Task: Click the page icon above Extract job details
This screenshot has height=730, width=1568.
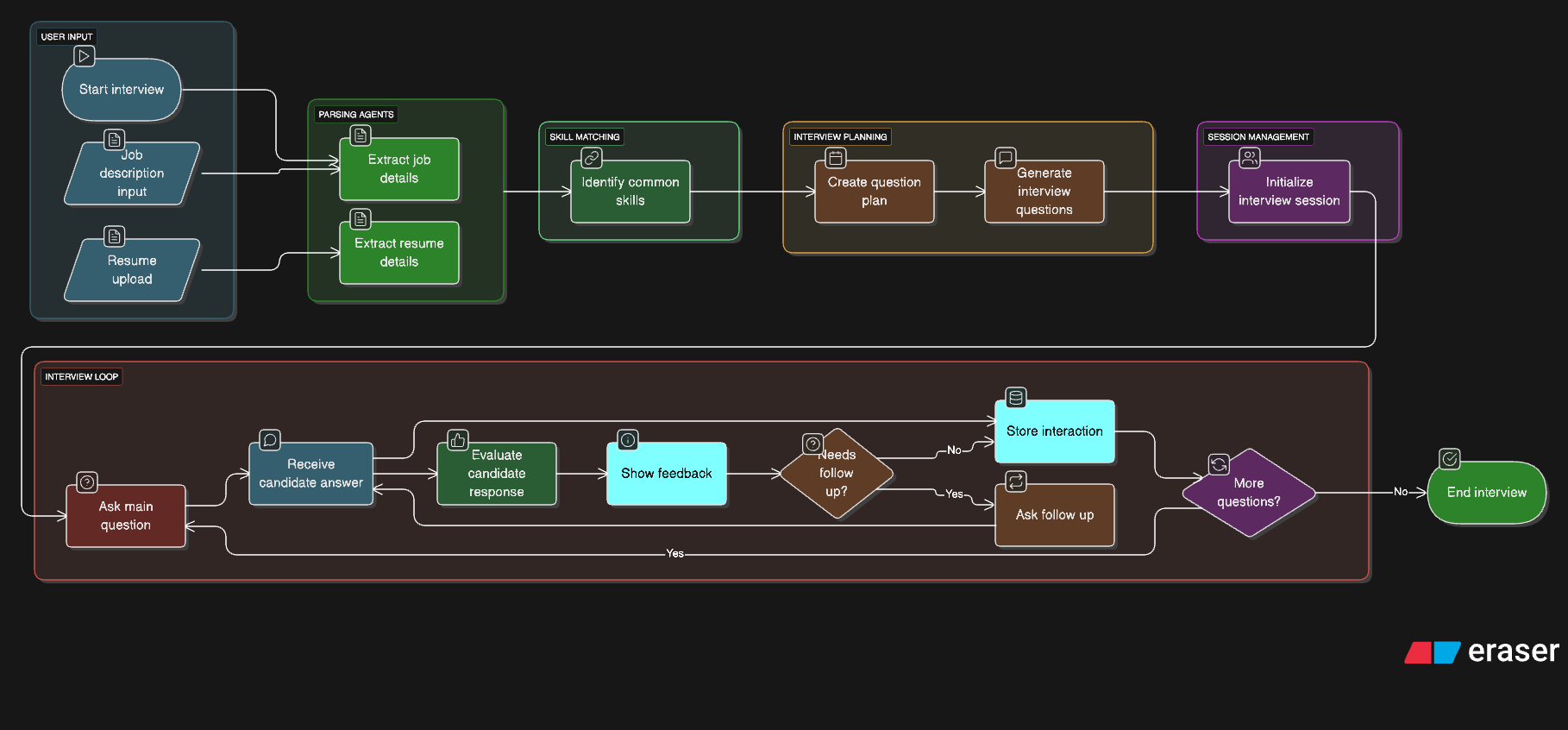Action: [361, 135]
